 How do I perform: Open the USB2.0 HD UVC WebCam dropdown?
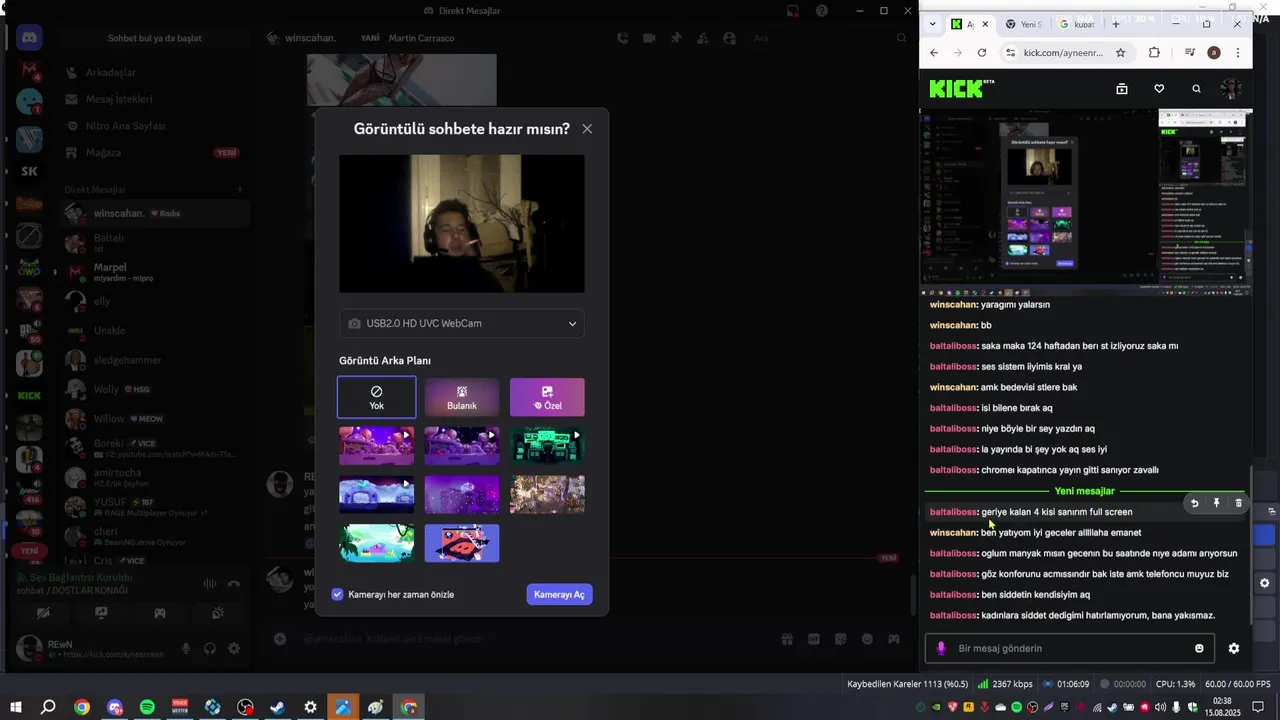[461, 324]
